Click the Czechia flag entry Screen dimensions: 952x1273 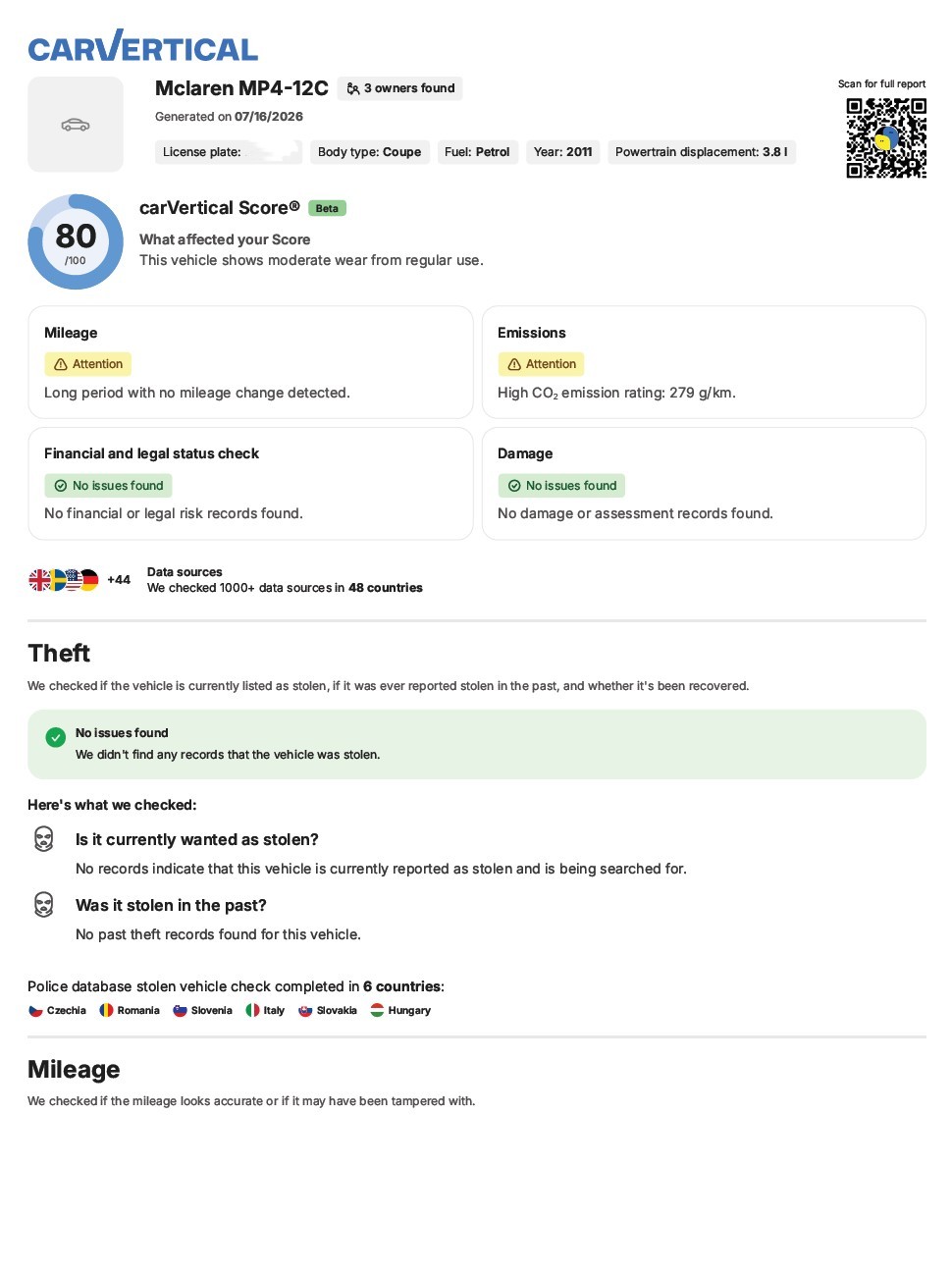(57, 1010)
